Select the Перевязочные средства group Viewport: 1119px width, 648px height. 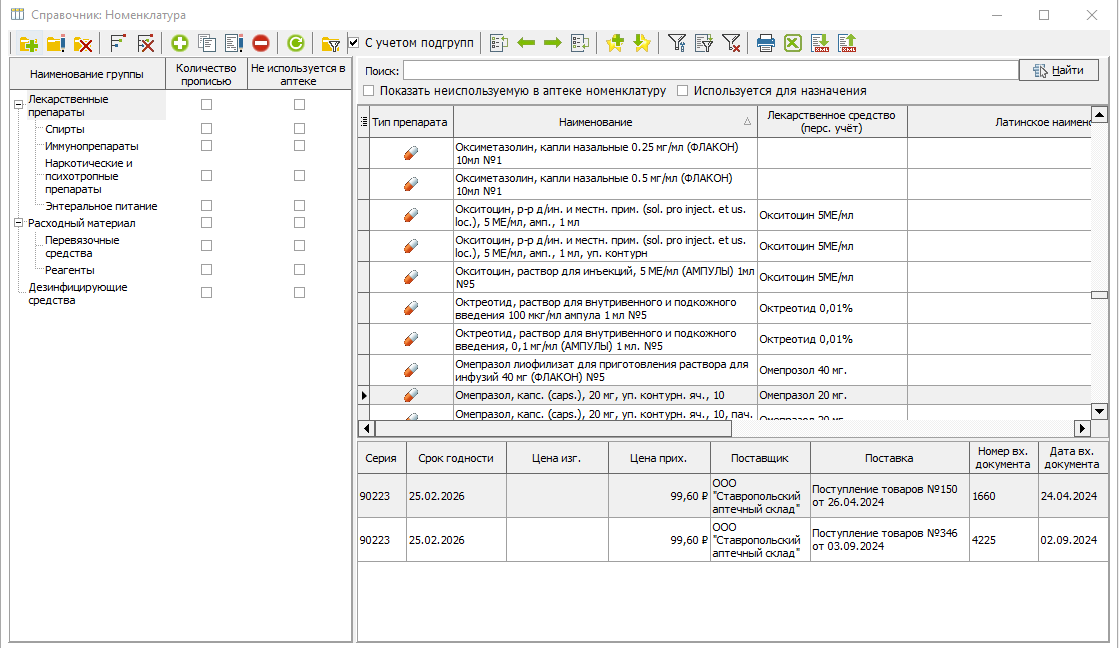pos(82,247)
